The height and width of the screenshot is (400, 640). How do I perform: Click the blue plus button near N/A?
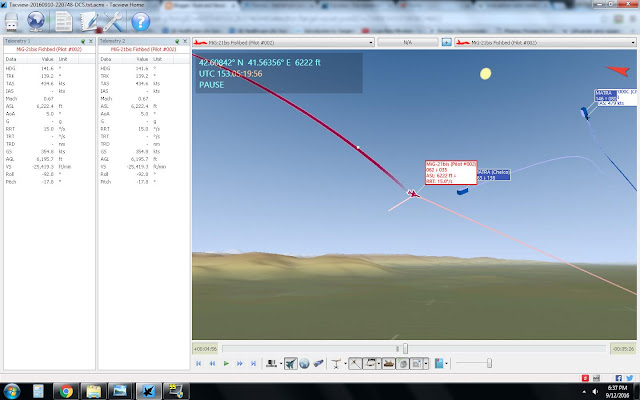coord(447,42)
